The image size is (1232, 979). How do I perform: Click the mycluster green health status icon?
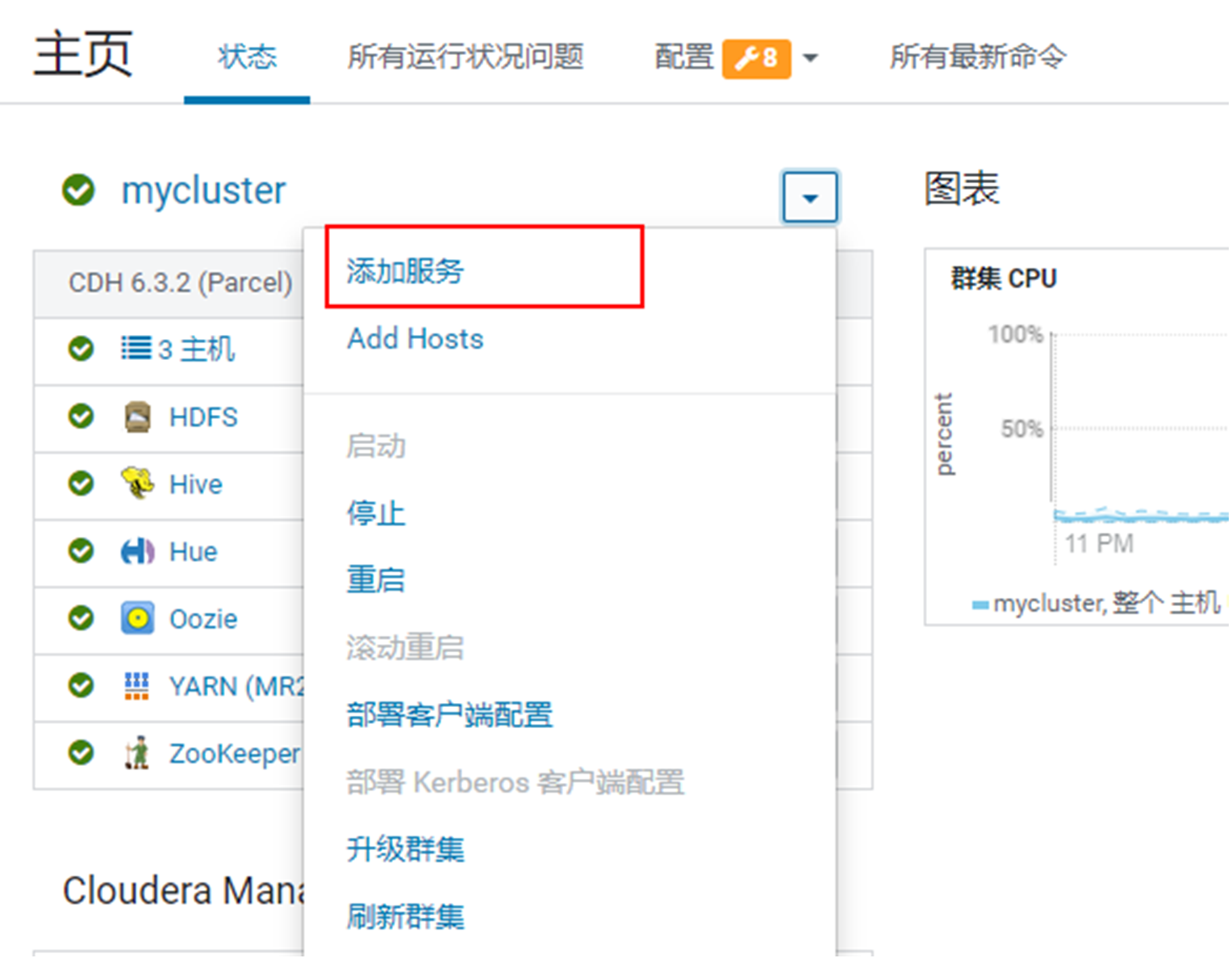point(78,190)
